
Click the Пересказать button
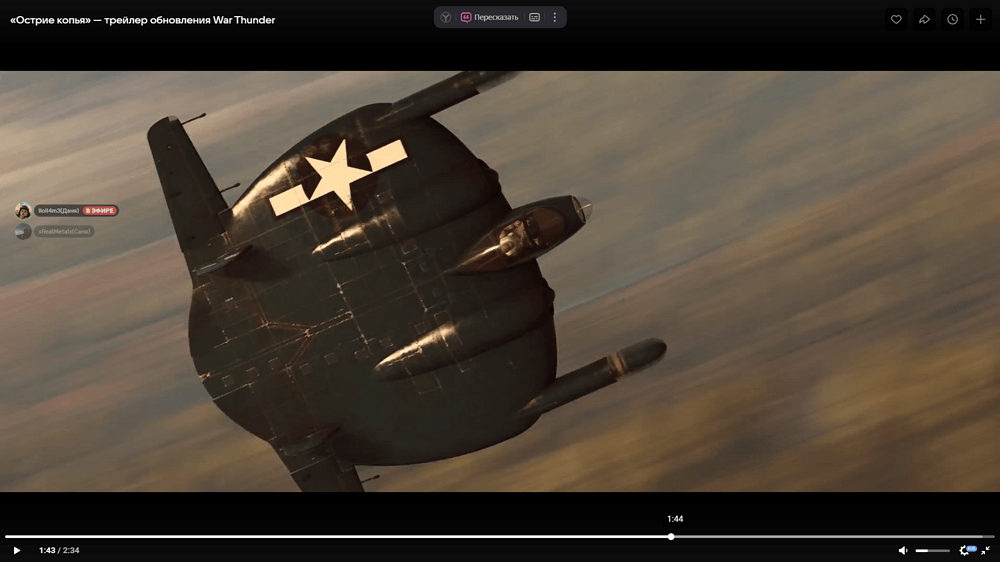(x=490, y=17)
